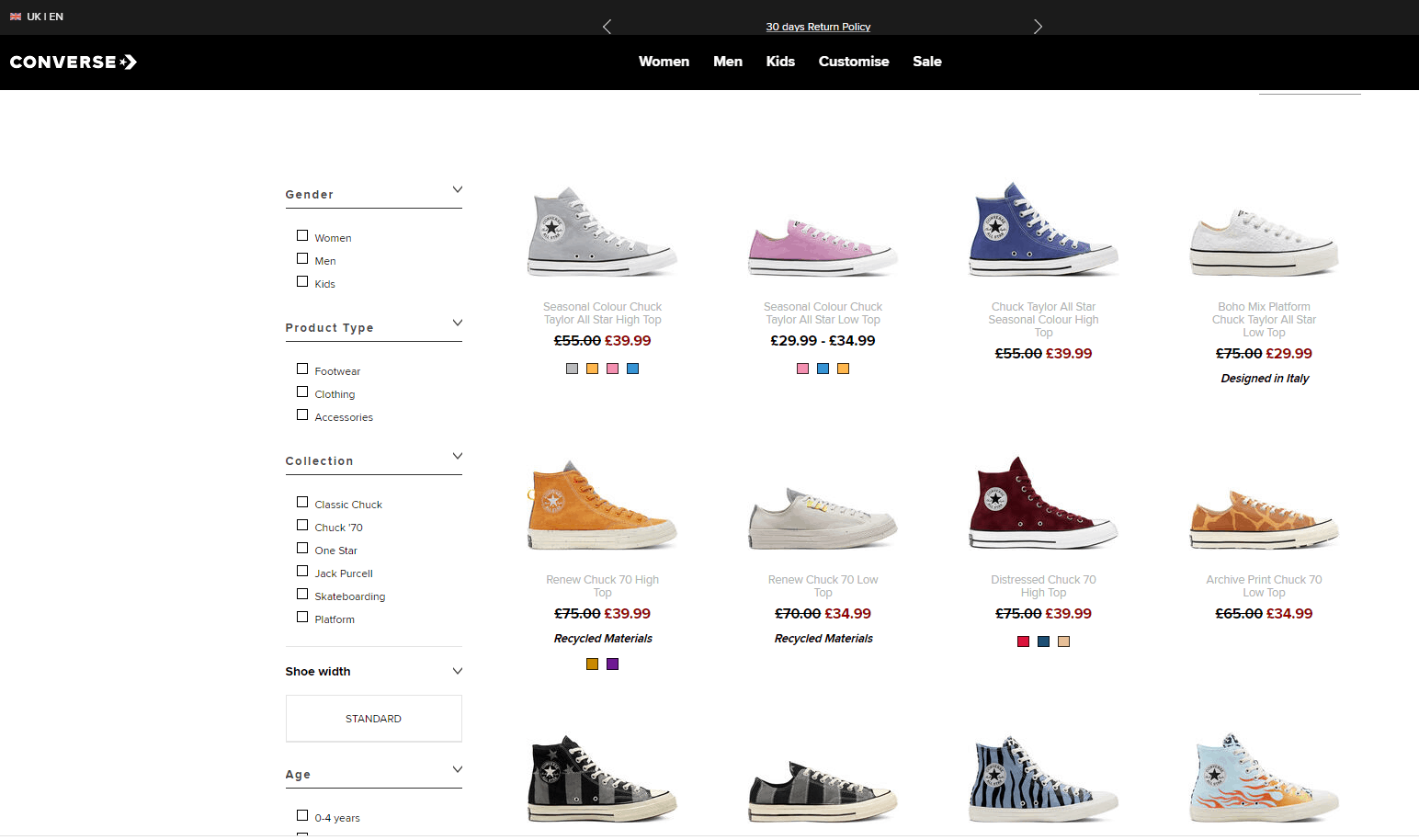The width and height of the screenshot is (1419, 840).
Task: Click the grey high top shoe image
Action: point(602,231)
